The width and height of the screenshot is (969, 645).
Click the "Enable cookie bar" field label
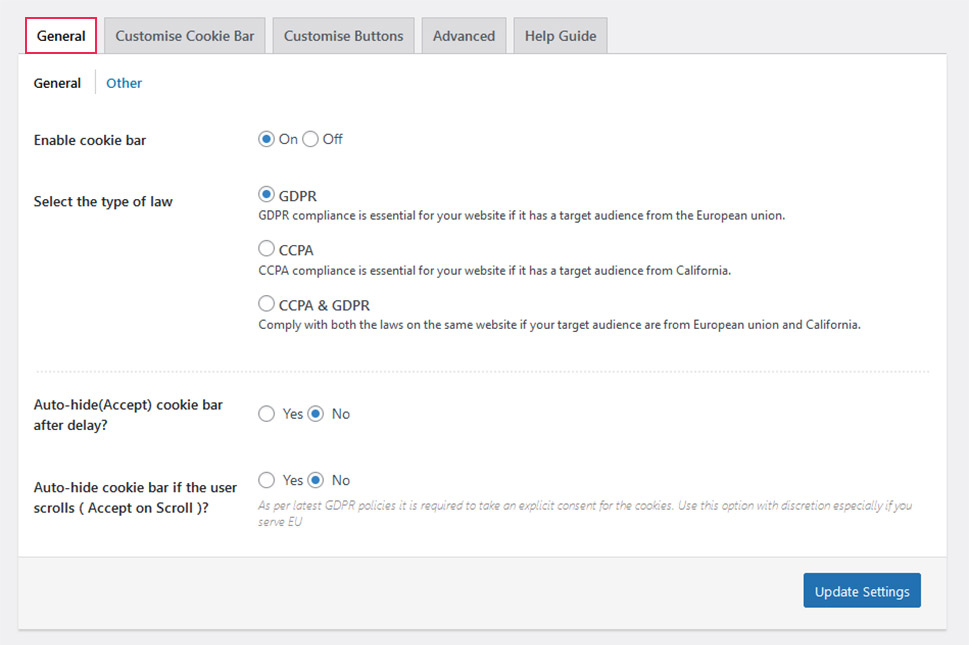(x=90, y=140)
